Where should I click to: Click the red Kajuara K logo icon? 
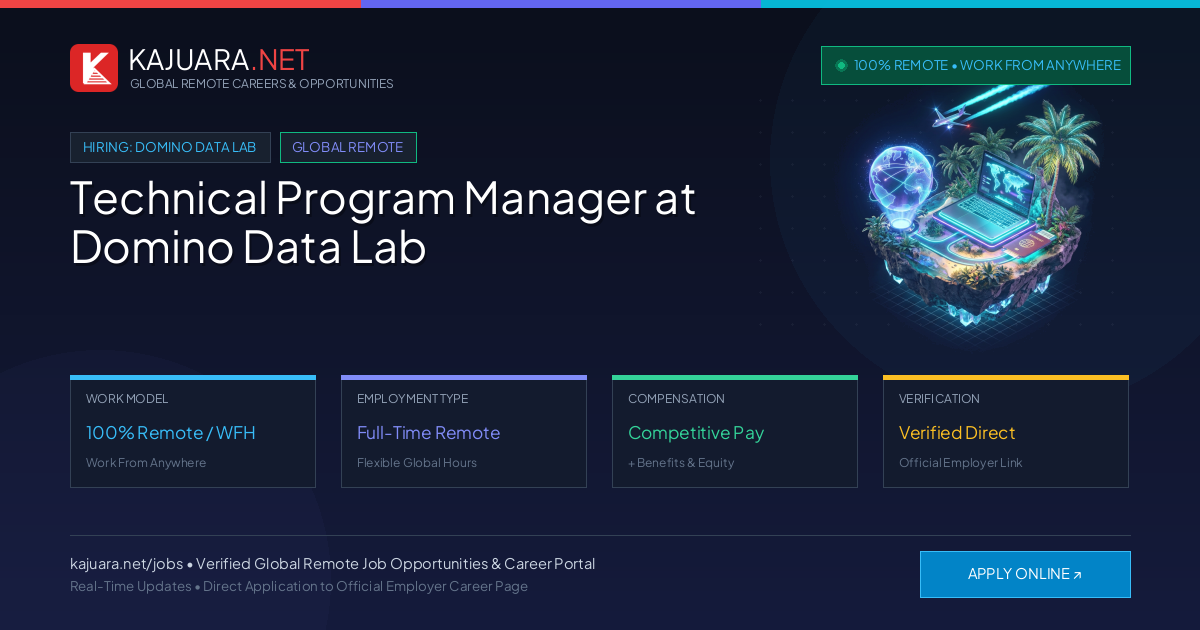[x=94, y=68]
